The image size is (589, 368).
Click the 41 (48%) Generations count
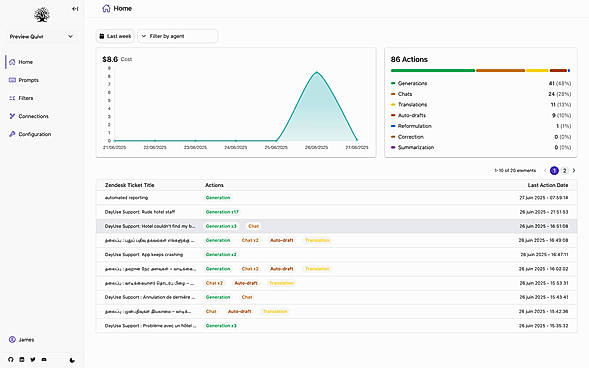coord(560,83)
